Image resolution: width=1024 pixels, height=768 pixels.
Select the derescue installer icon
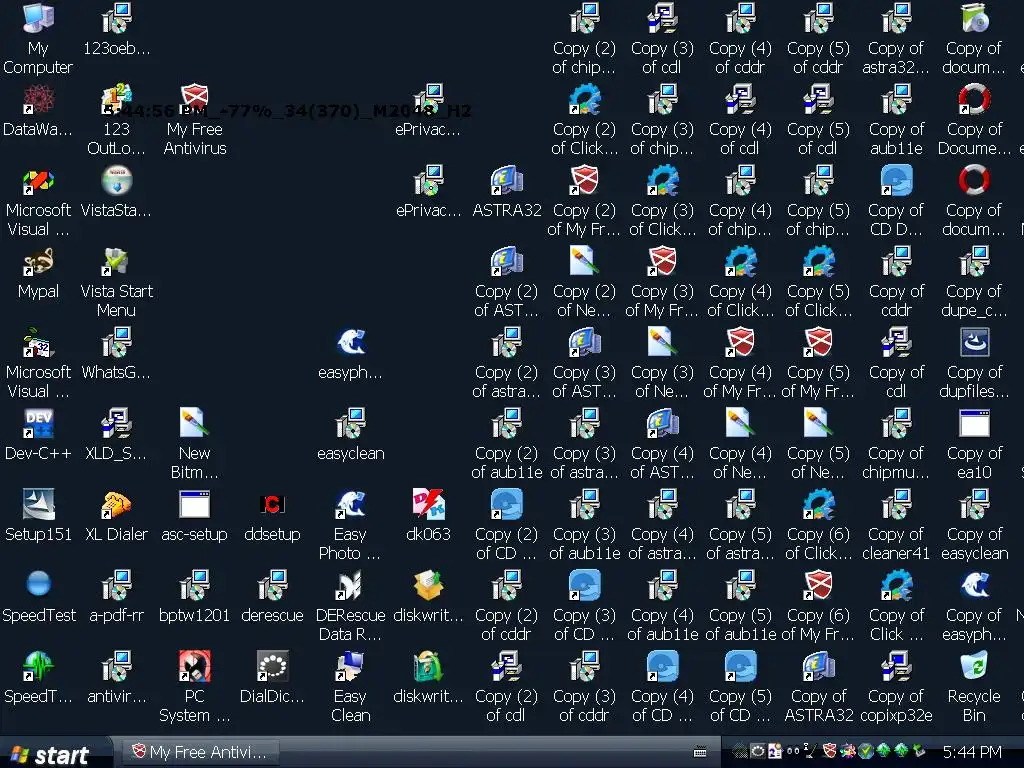(272, 585)
